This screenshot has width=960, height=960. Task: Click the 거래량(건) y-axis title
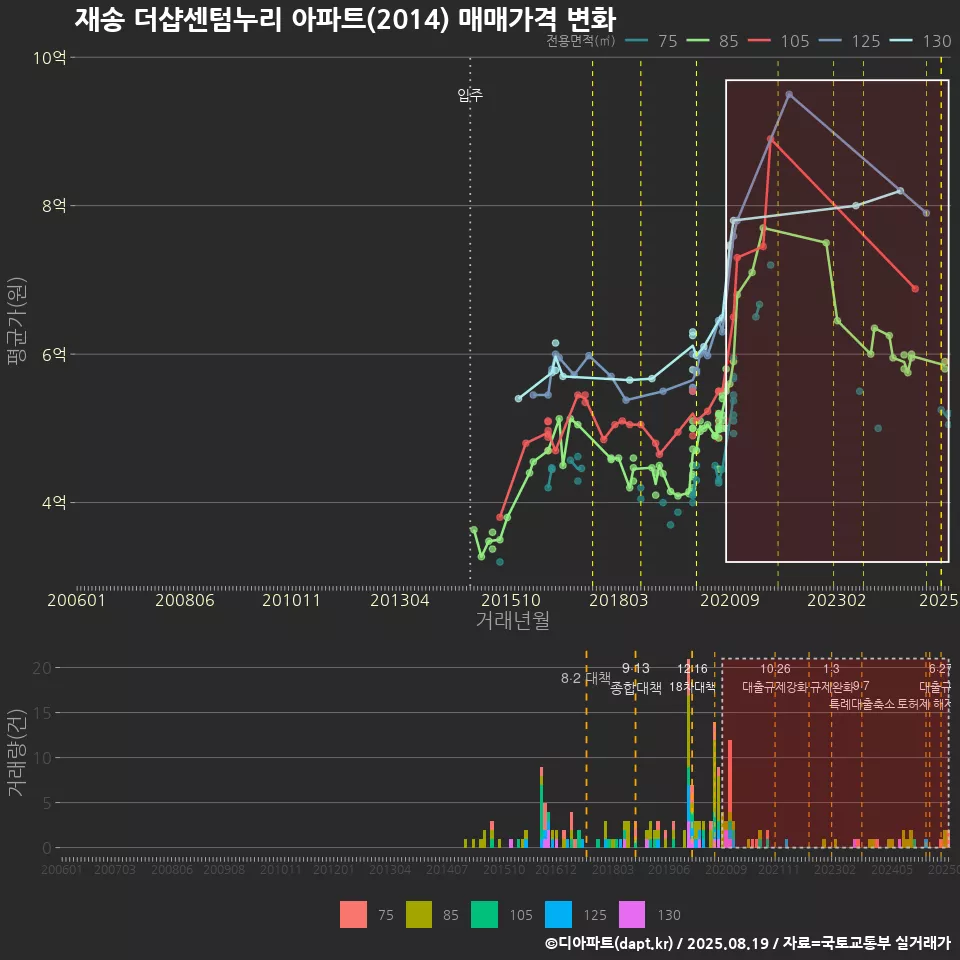click(17, 753)
